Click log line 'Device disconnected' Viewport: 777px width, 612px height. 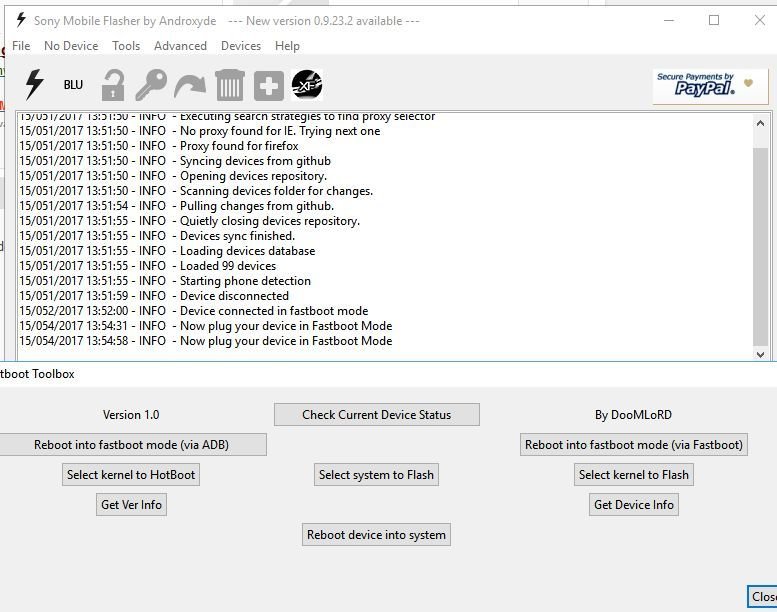coord(154,296)
